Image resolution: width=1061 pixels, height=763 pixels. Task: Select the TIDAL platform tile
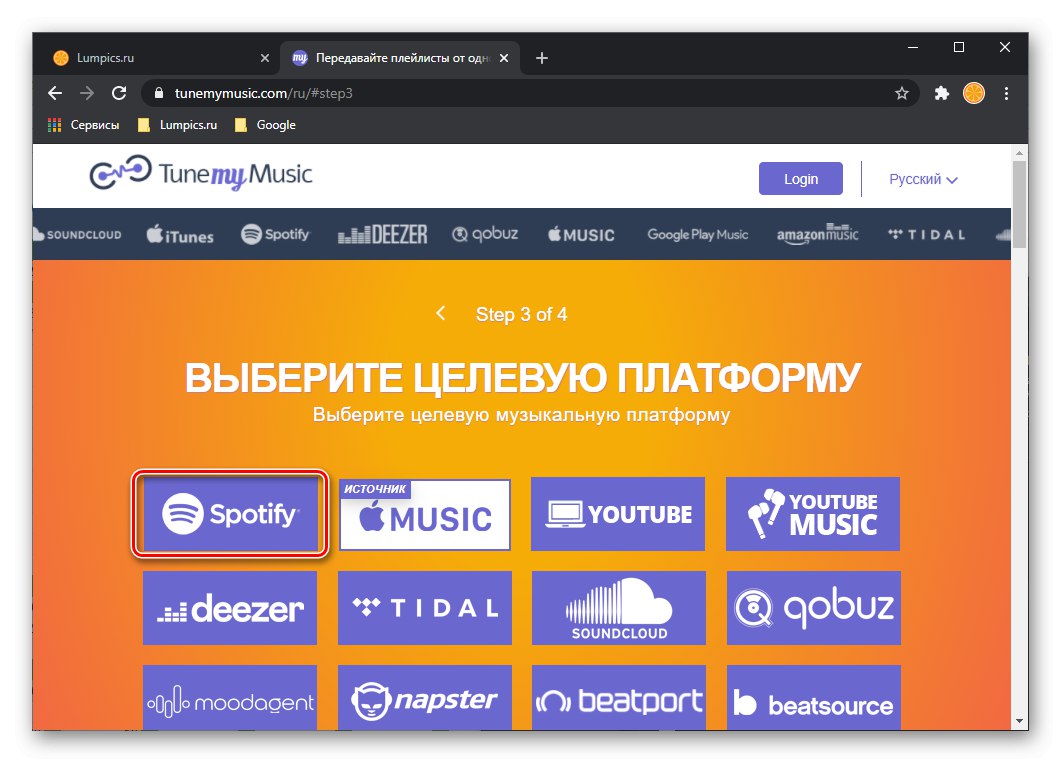[425, 607]
